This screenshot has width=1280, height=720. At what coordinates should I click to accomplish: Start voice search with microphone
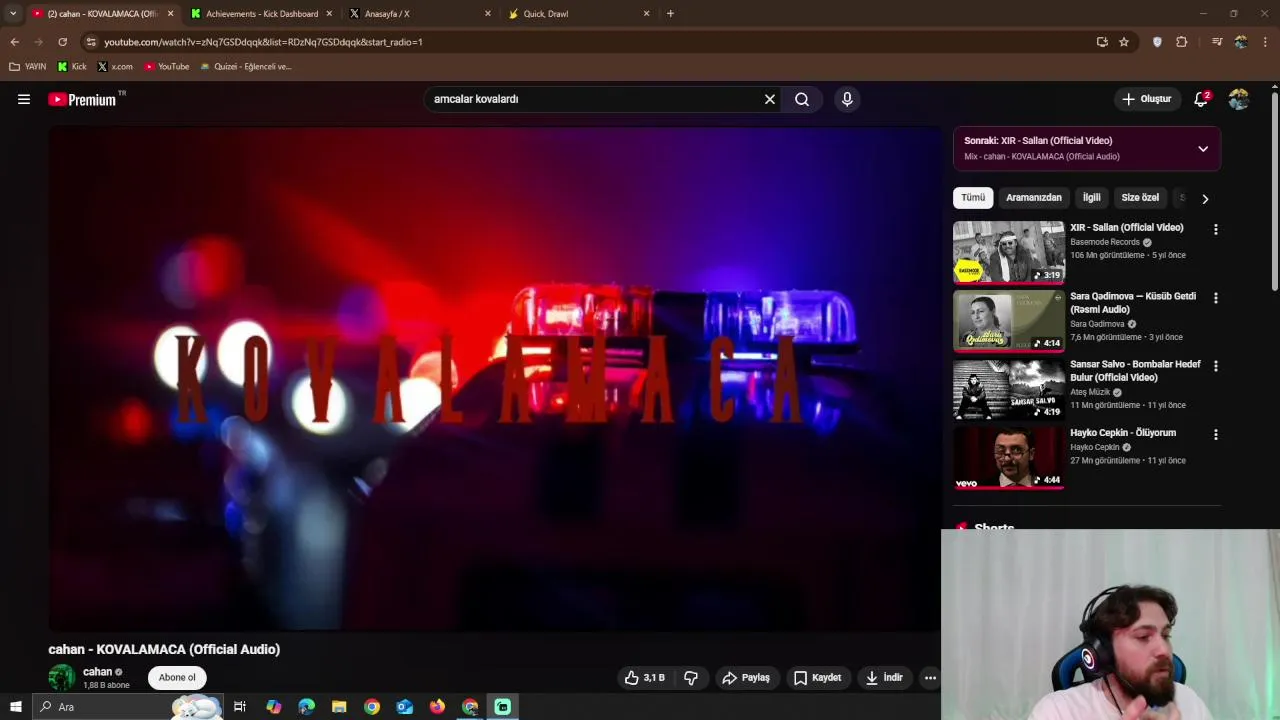847,99
